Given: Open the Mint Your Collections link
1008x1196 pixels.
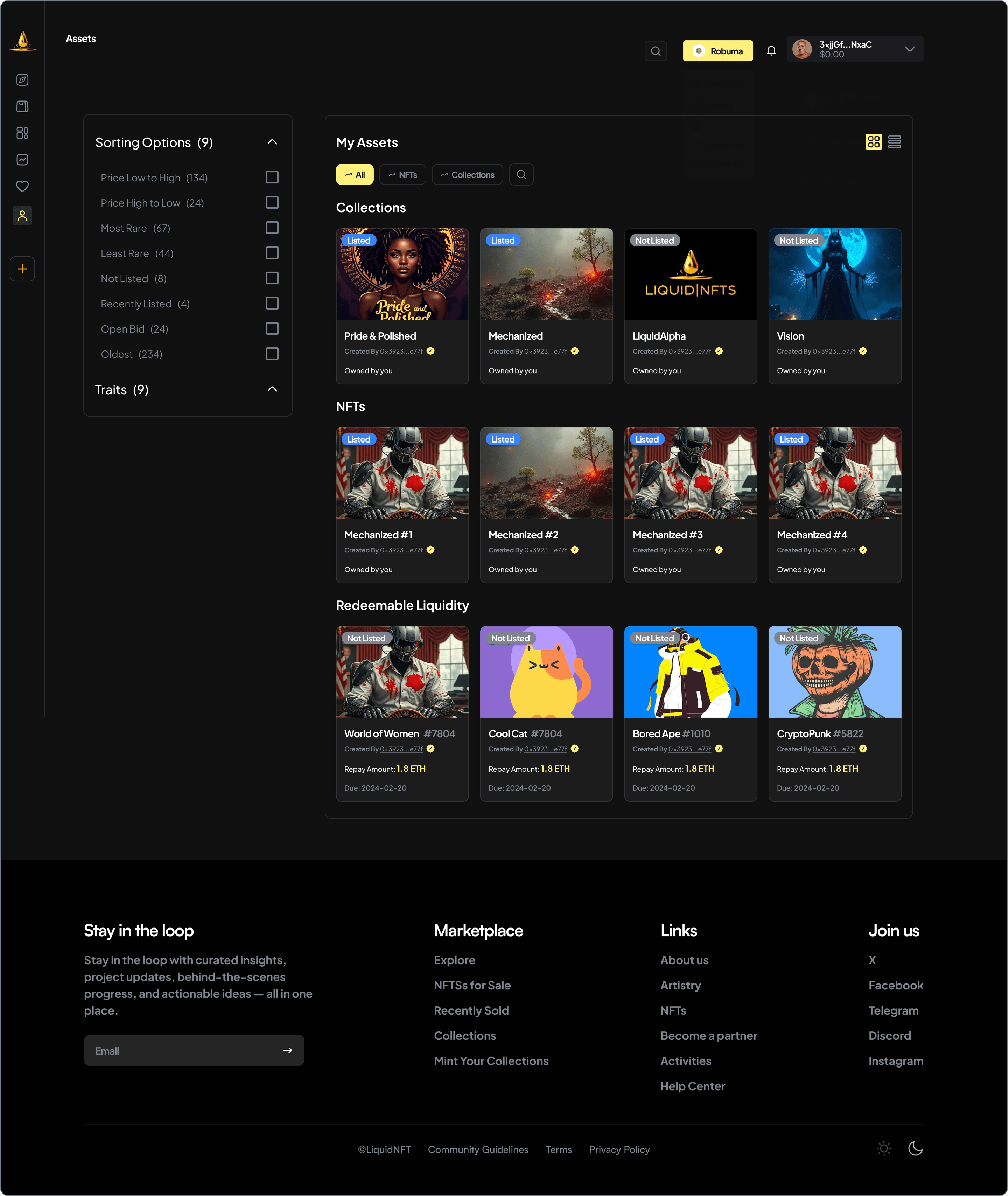Looking at the screenshot, I should click(x=491, y=1061).
